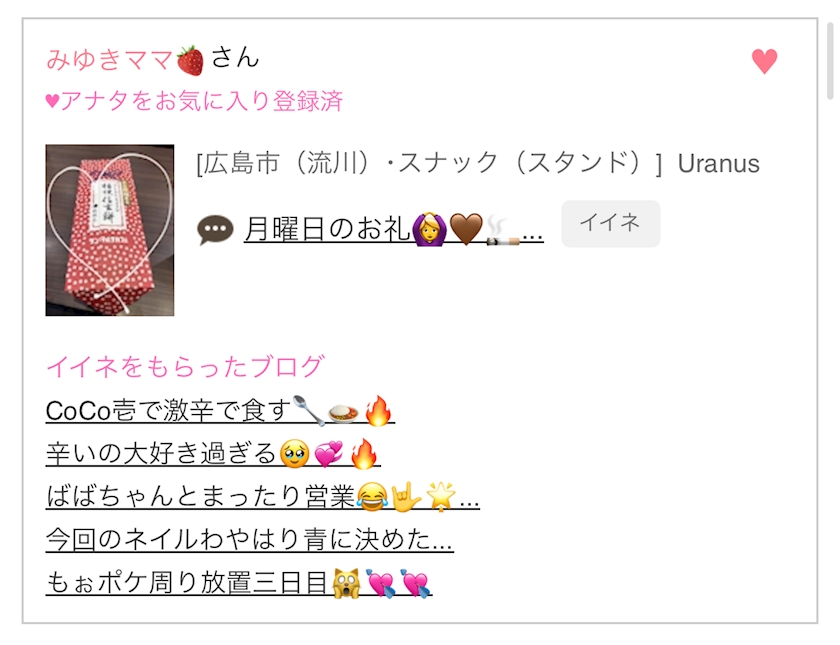Open the CoCo壱で激辛で食す blog link

pos(220,411)
